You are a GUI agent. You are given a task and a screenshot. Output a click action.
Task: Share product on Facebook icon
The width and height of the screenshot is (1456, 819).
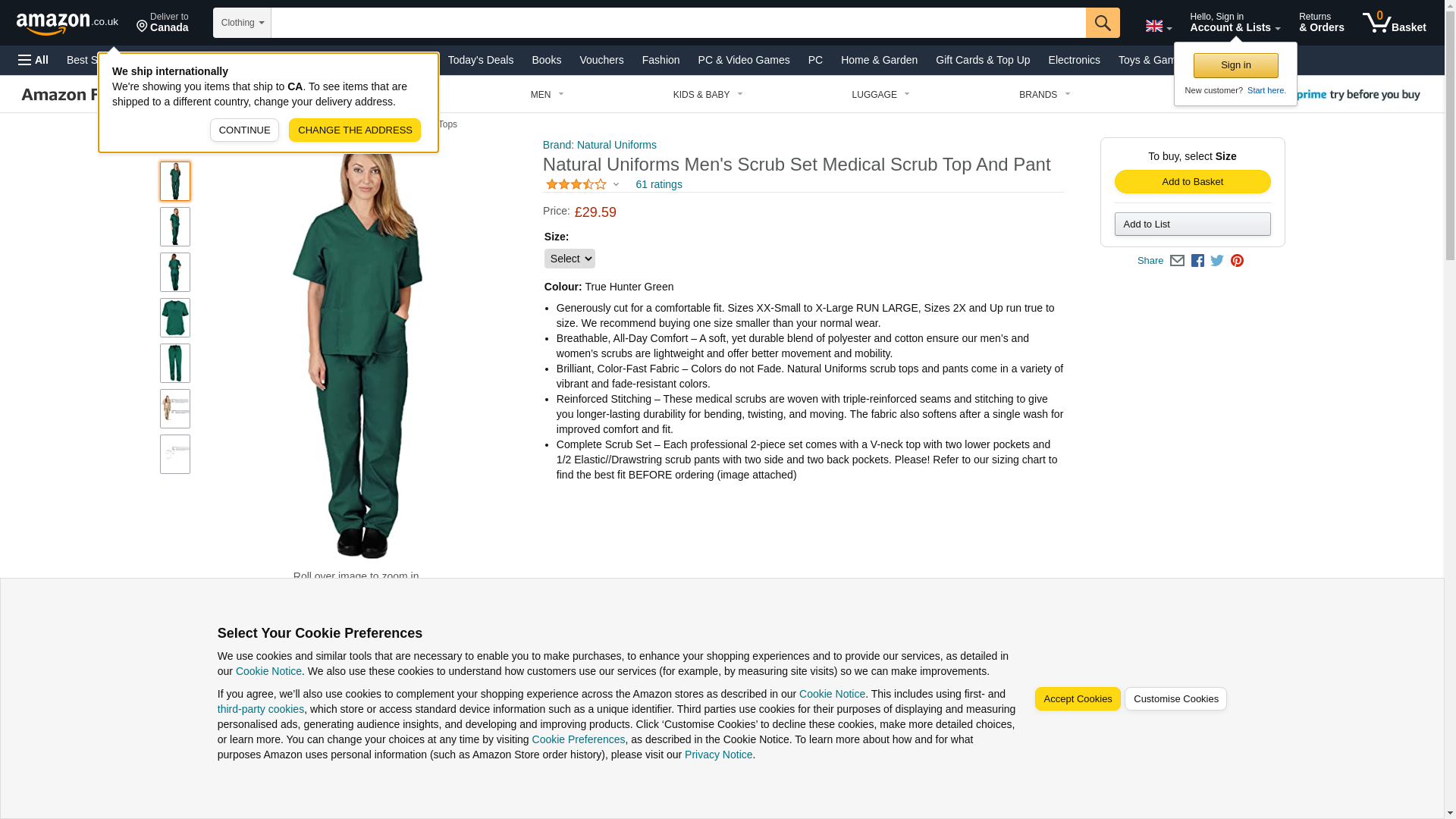click(1197, 261)
